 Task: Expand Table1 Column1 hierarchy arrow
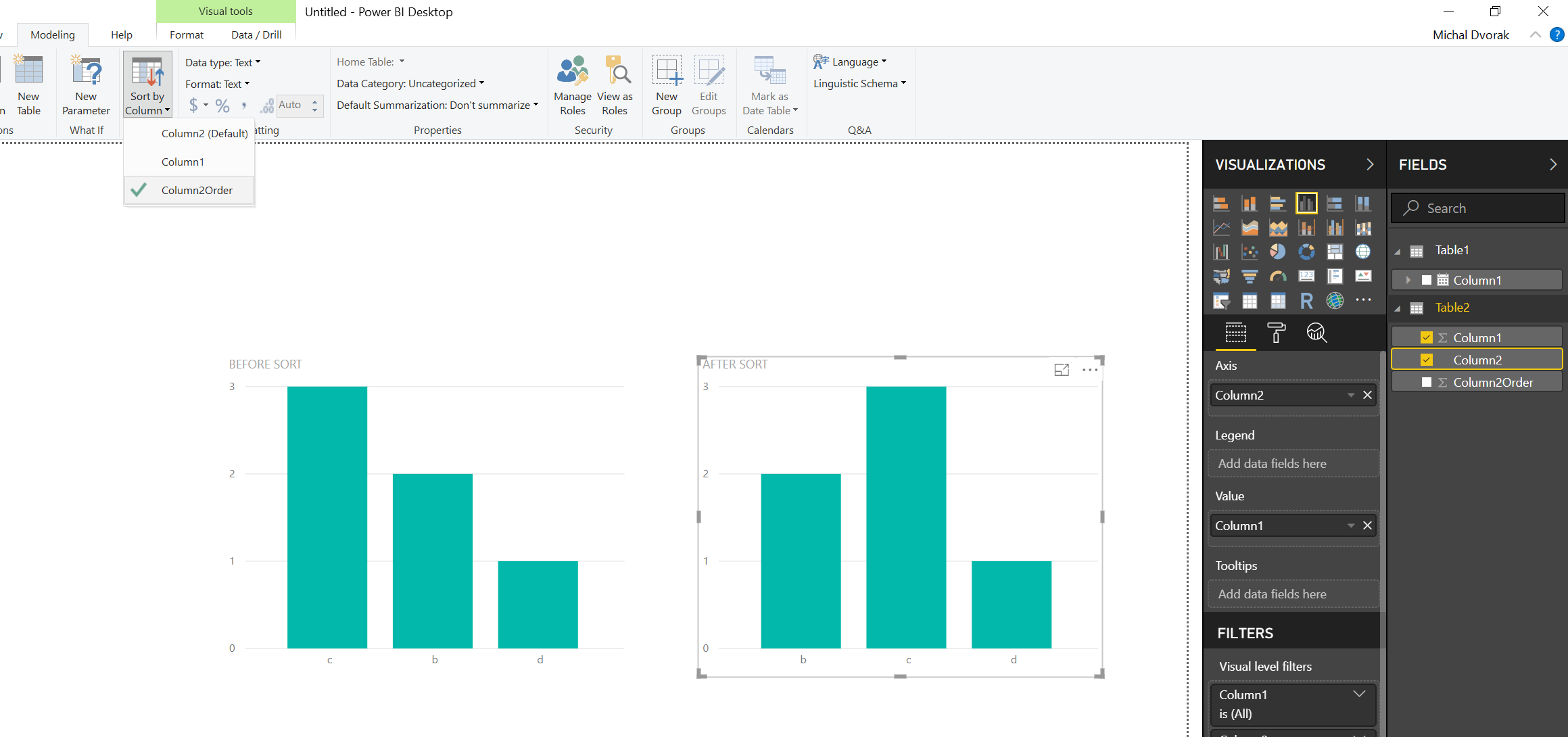pyautogui.click(x=1408, y=280)
